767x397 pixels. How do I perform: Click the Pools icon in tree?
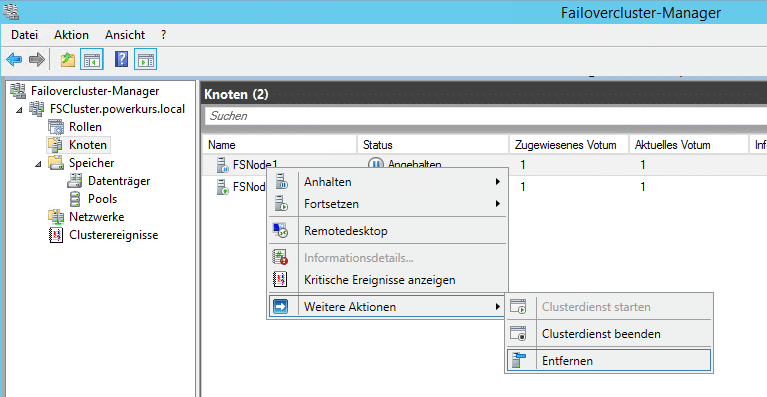coord(75,199)
